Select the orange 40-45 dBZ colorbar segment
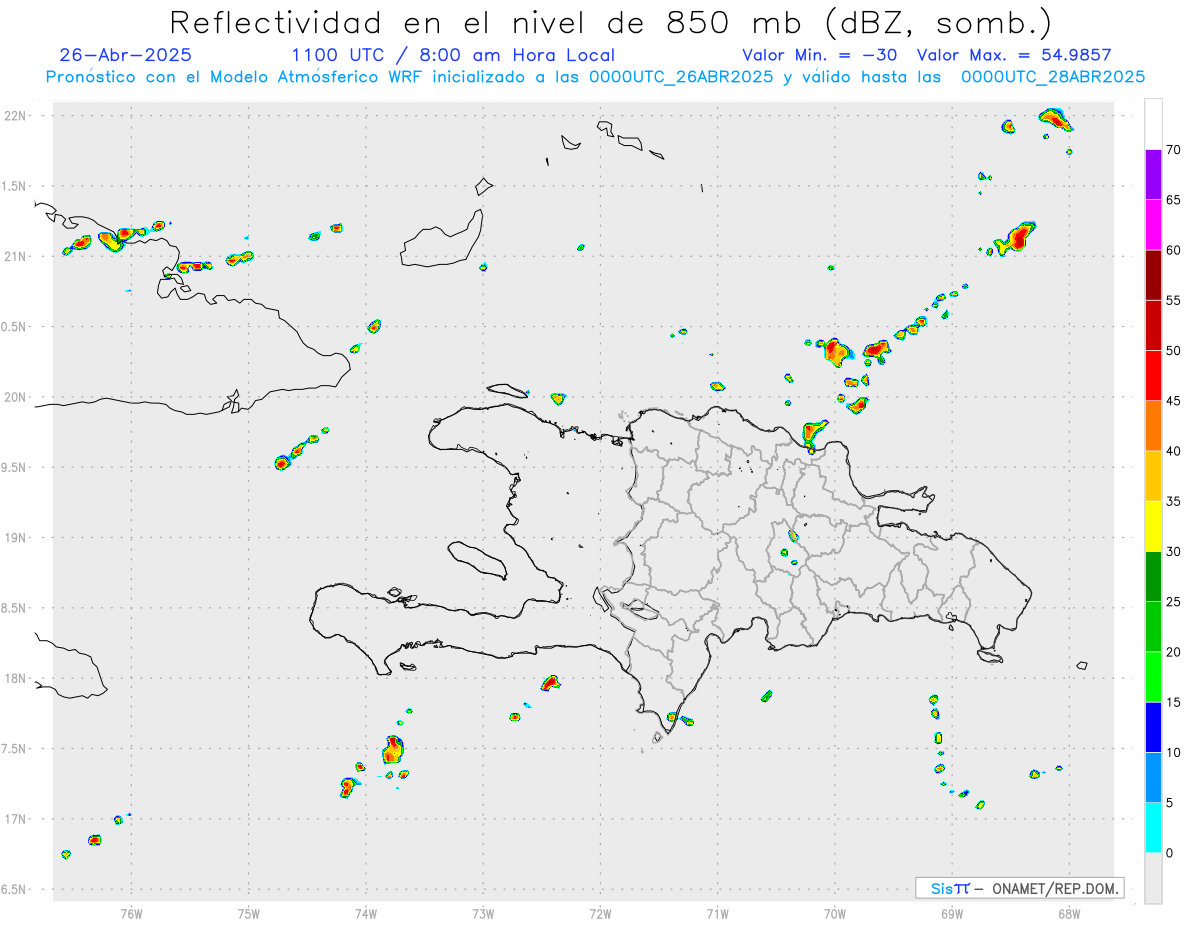The image size is (1200, 927). [x=1153, y=426]
